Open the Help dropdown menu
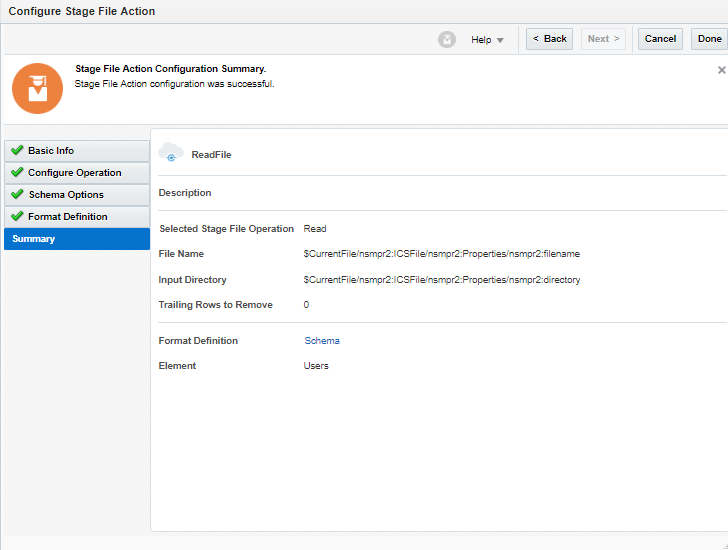 (487, 40)
